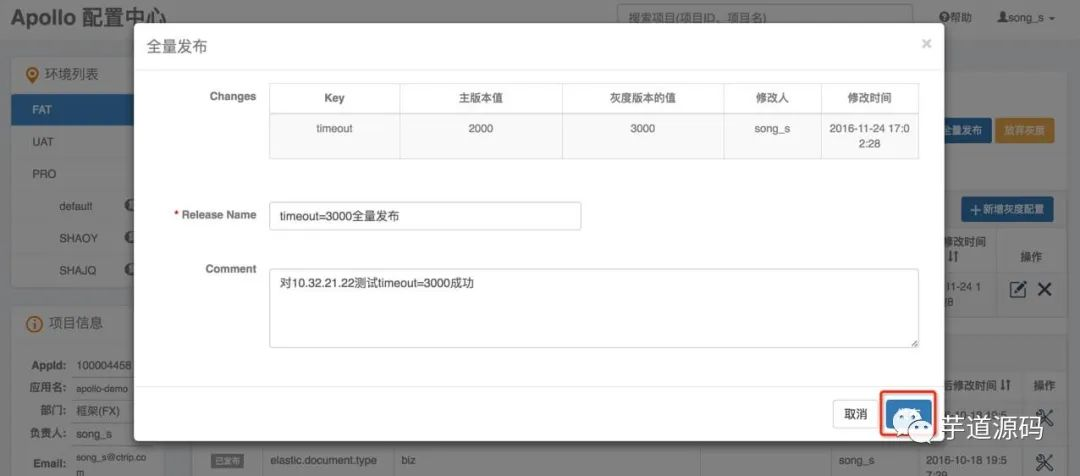Select the default cluster under PRO
Image resolution: width=1080 pixels, height=476 pixels.
click(76, 206)
